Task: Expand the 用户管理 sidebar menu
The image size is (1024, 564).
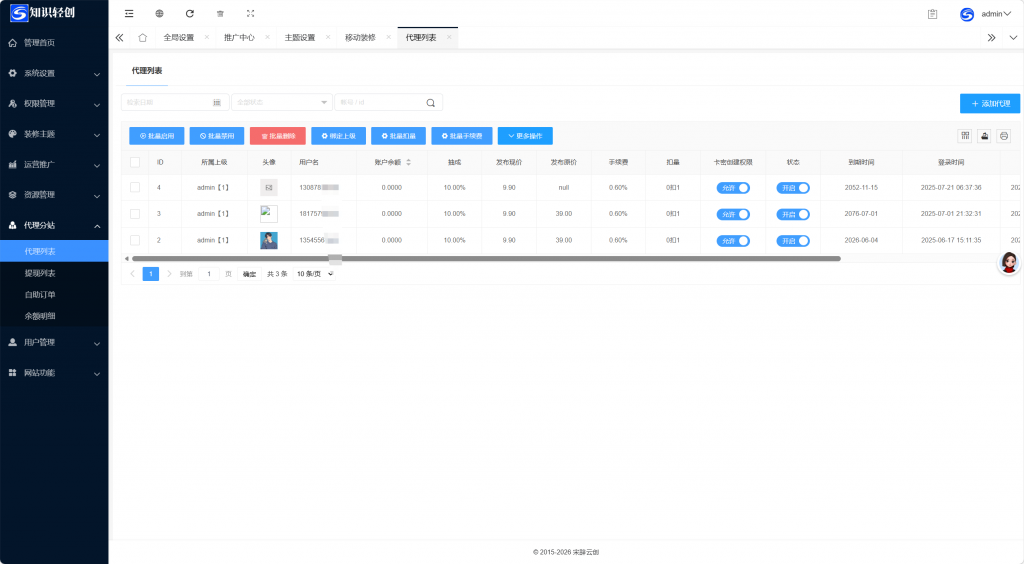Action: (54, 342)
